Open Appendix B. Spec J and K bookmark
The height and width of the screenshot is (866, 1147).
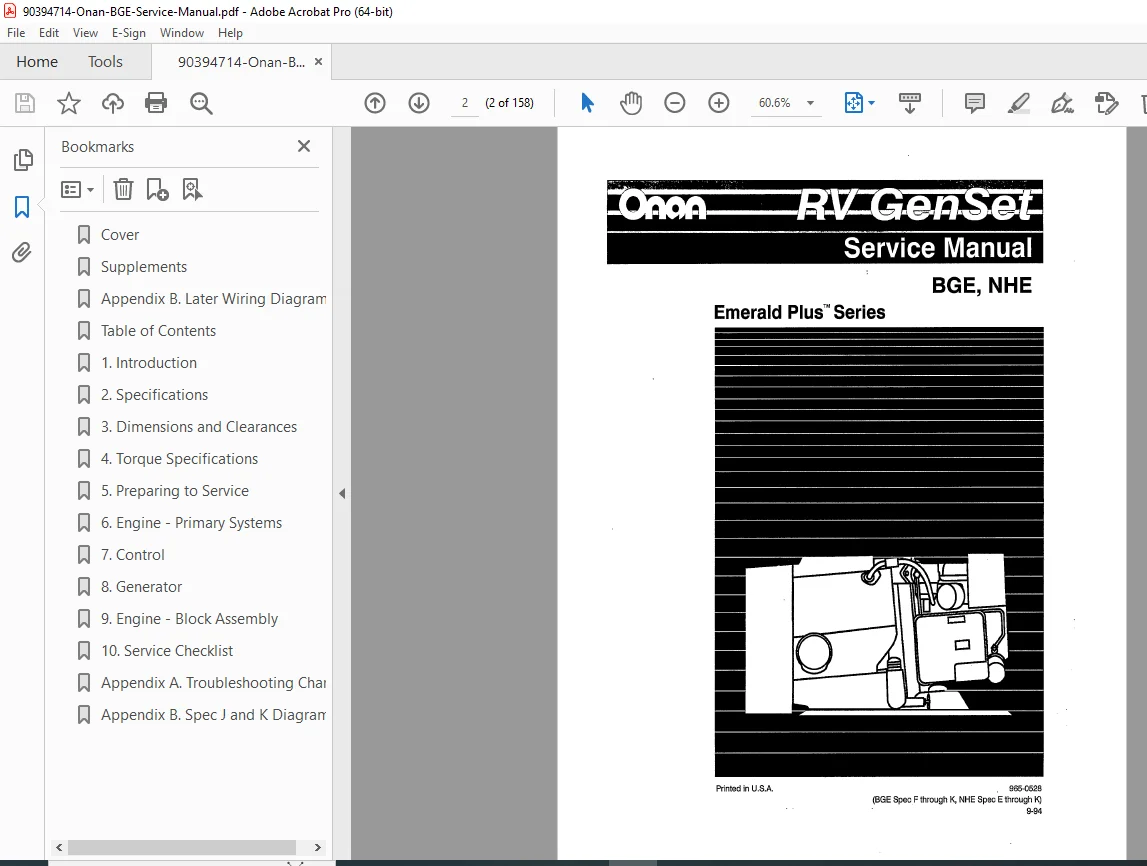click(214, 715)
